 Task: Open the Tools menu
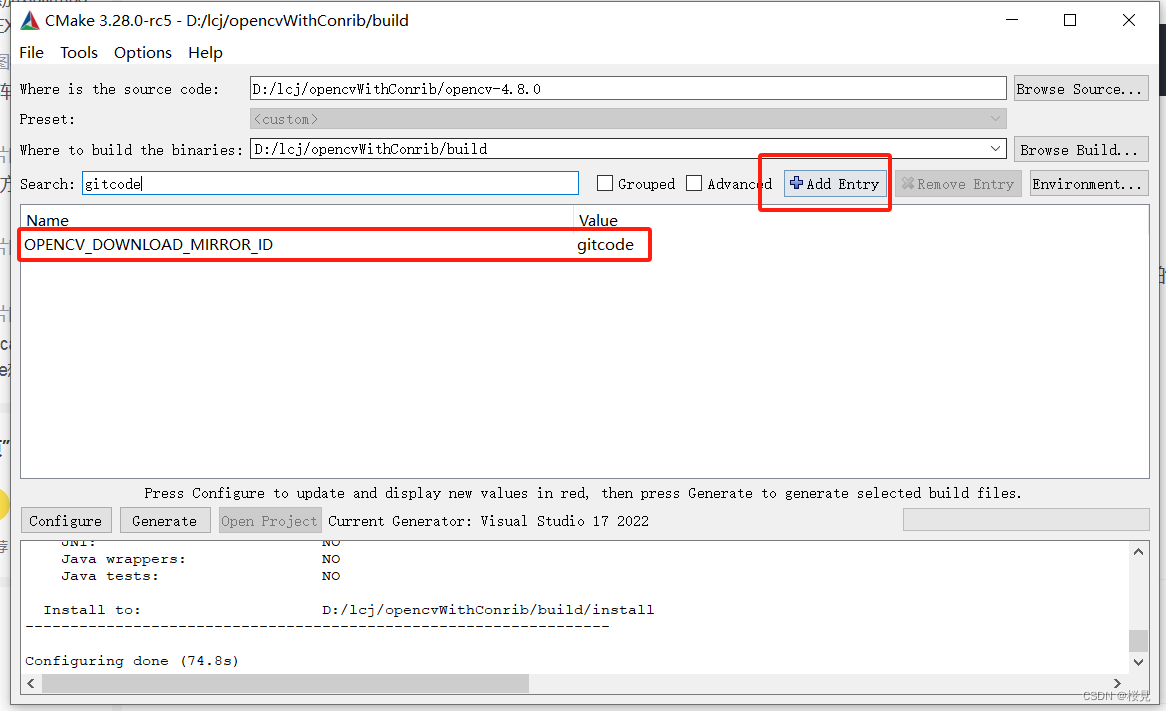click(79, 53)
